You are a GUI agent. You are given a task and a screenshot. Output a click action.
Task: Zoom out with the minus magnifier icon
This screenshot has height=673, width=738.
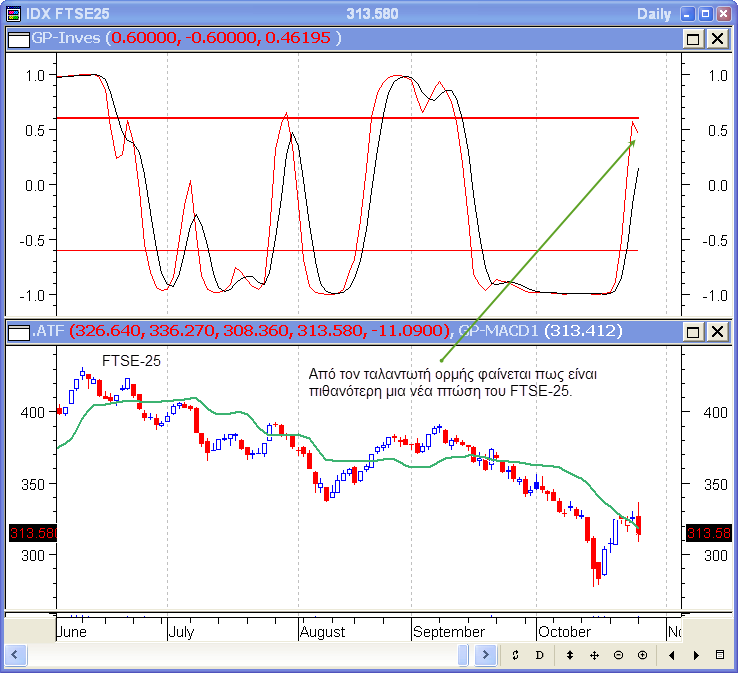coord(618,655)
